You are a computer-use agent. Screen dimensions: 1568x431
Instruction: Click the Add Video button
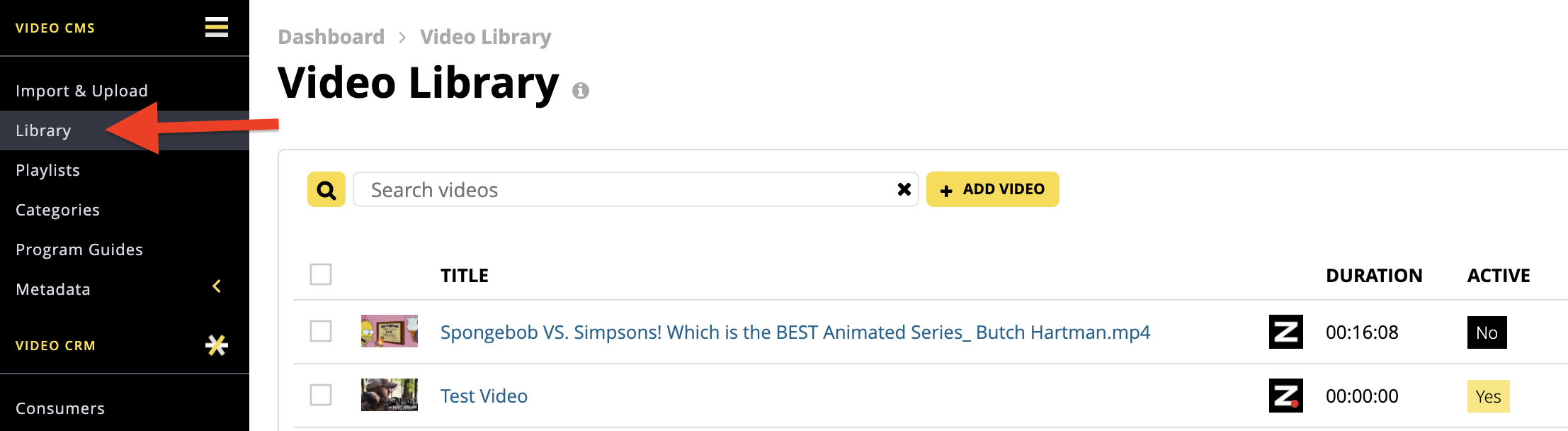[x=993, y=189]
